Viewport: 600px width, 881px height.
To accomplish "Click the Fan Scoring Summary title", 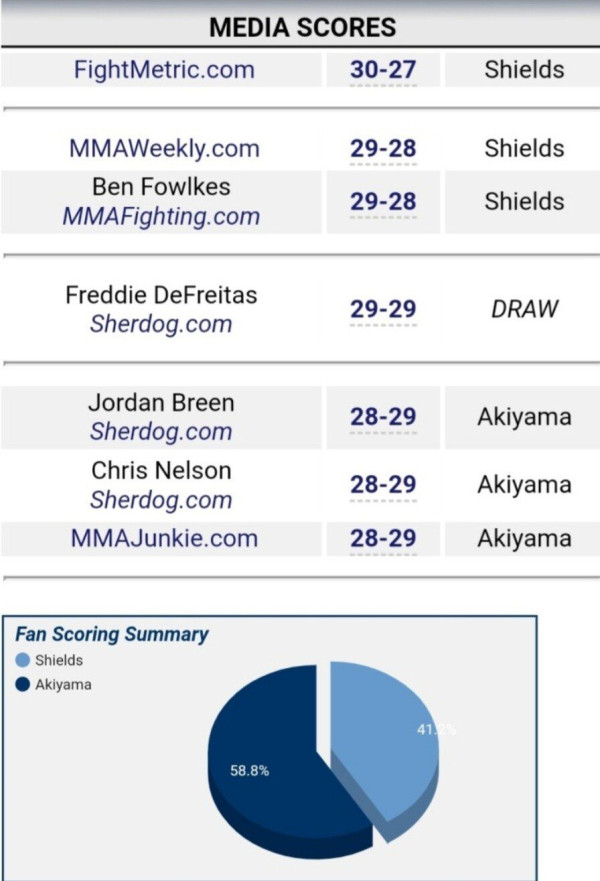I will [112, 634].
